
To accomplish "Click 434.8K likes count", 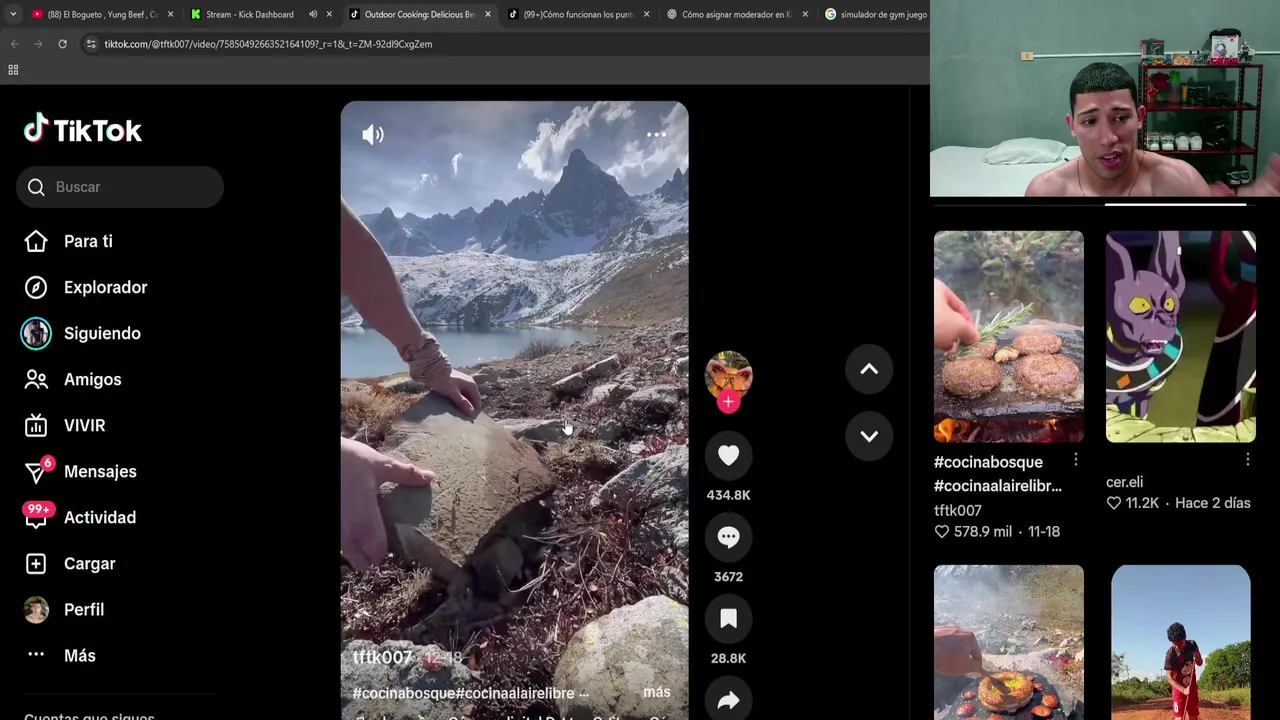I will point(728,495).
